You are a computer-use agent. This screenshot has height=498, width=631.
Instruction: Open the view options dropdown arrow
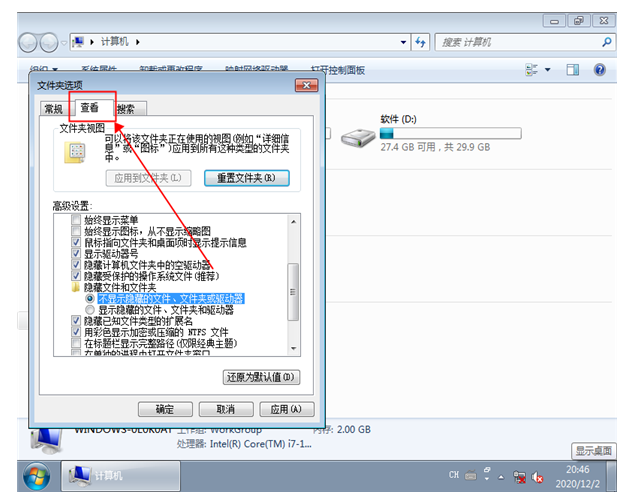pos(548,70)
